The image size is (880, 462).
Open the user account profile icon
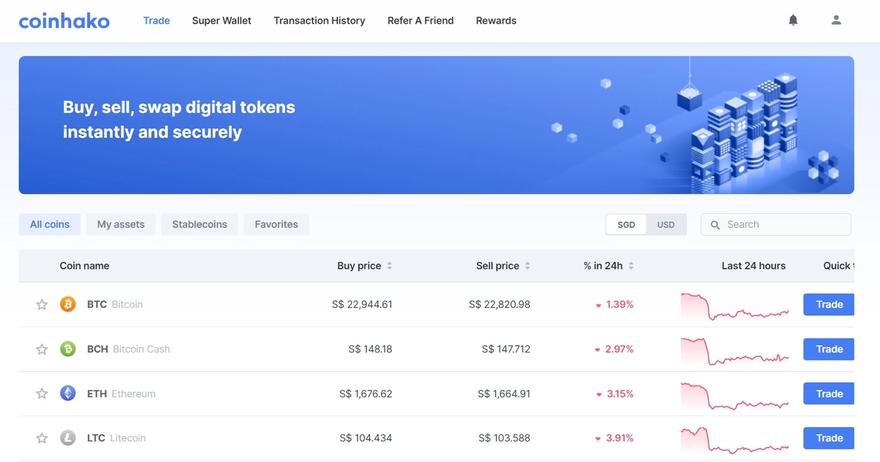click(836, 20)
